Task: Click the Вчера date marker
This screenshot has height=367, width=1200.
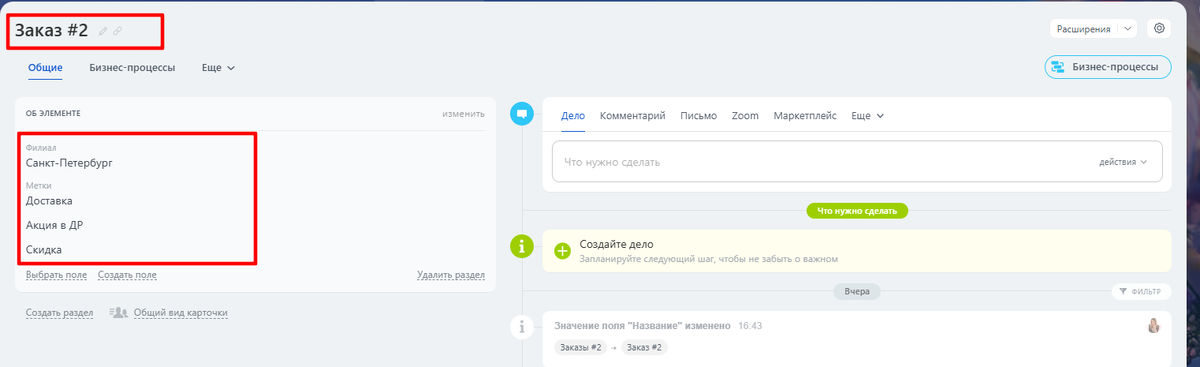Action: pyautogui.click(x=857, y=292)
